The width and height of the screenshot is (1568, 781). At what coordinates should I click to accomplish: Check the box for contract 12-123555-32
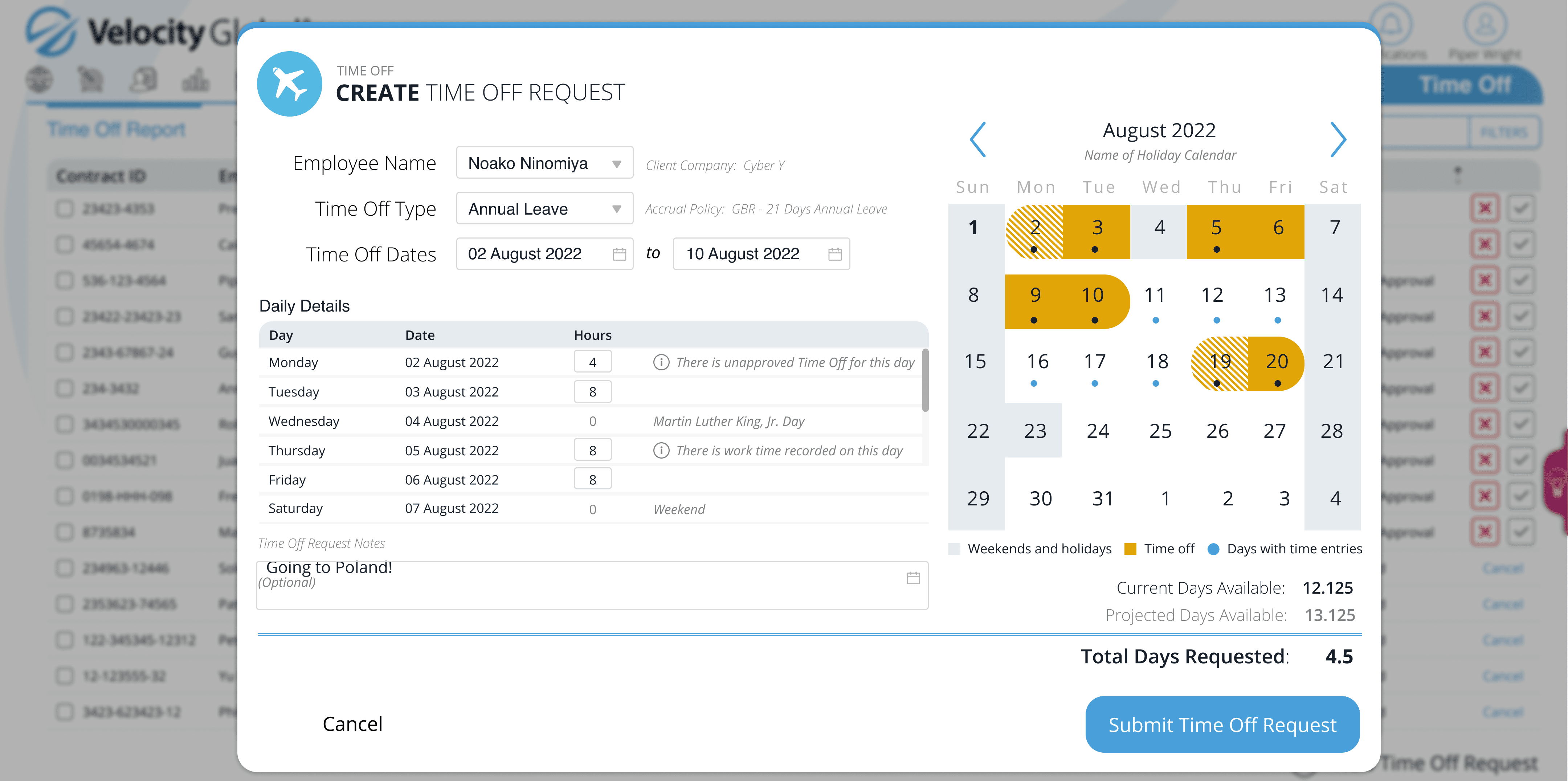pos(65,676)
